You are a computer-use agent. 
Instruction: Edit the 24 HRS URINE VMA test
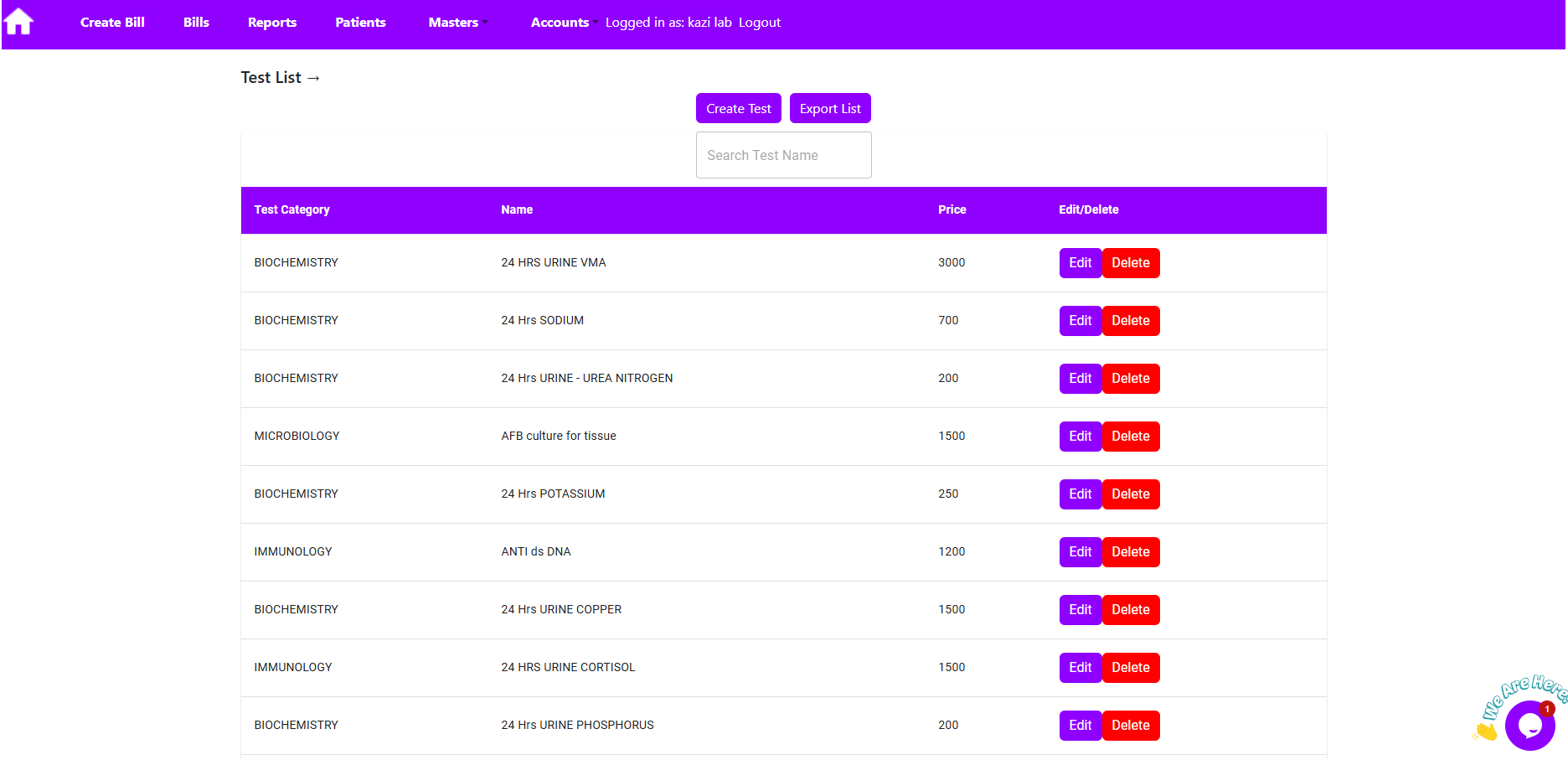pyautogui.click(x=1080, y=263)
